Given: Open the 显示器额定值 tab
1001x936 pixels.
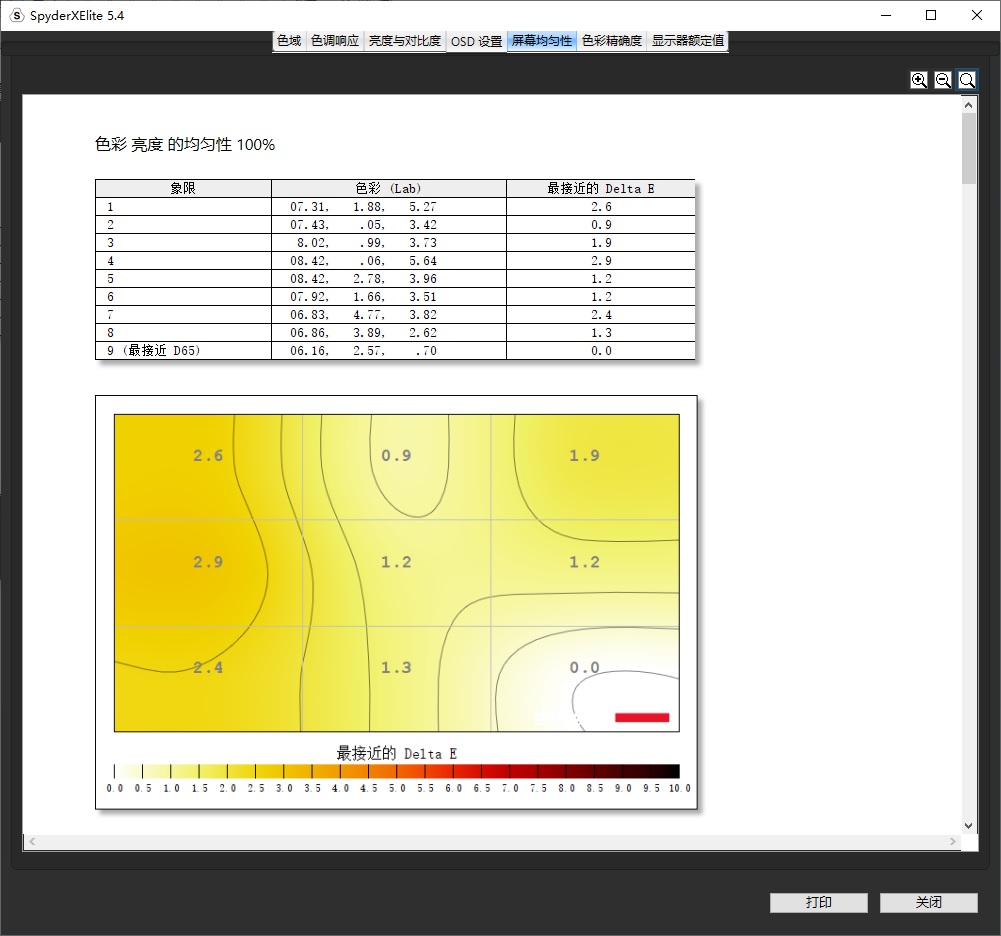Looking at the screenshot, I should coord(688,41).
